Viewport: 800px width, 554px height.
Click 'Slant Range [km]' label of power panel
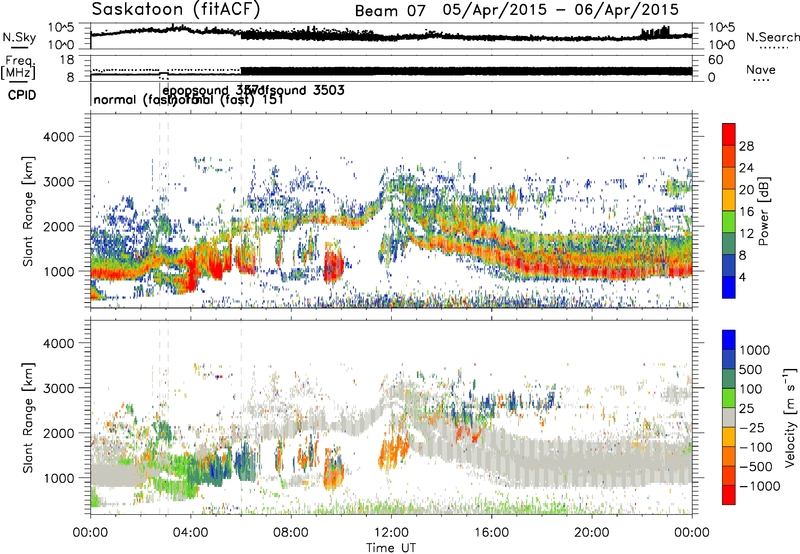pos(28,211)
